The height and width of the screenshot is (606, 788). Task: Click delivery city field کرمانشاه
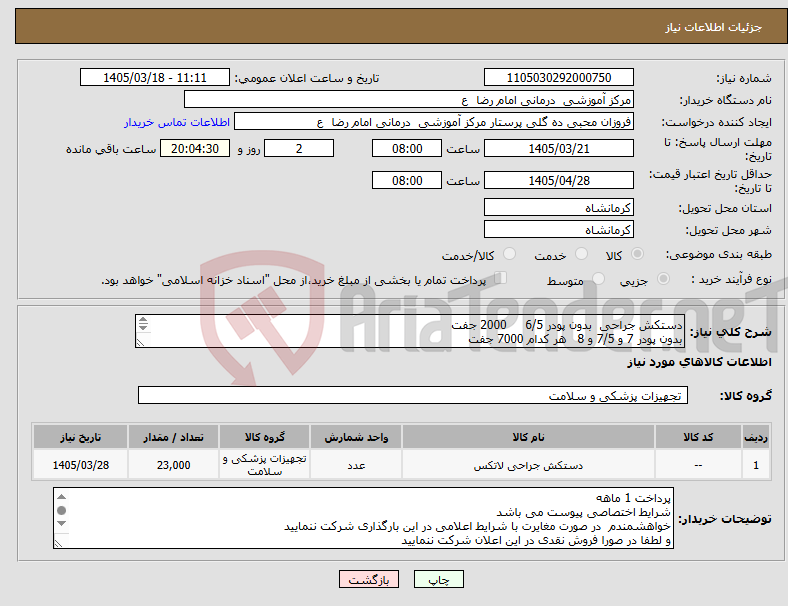558,230
